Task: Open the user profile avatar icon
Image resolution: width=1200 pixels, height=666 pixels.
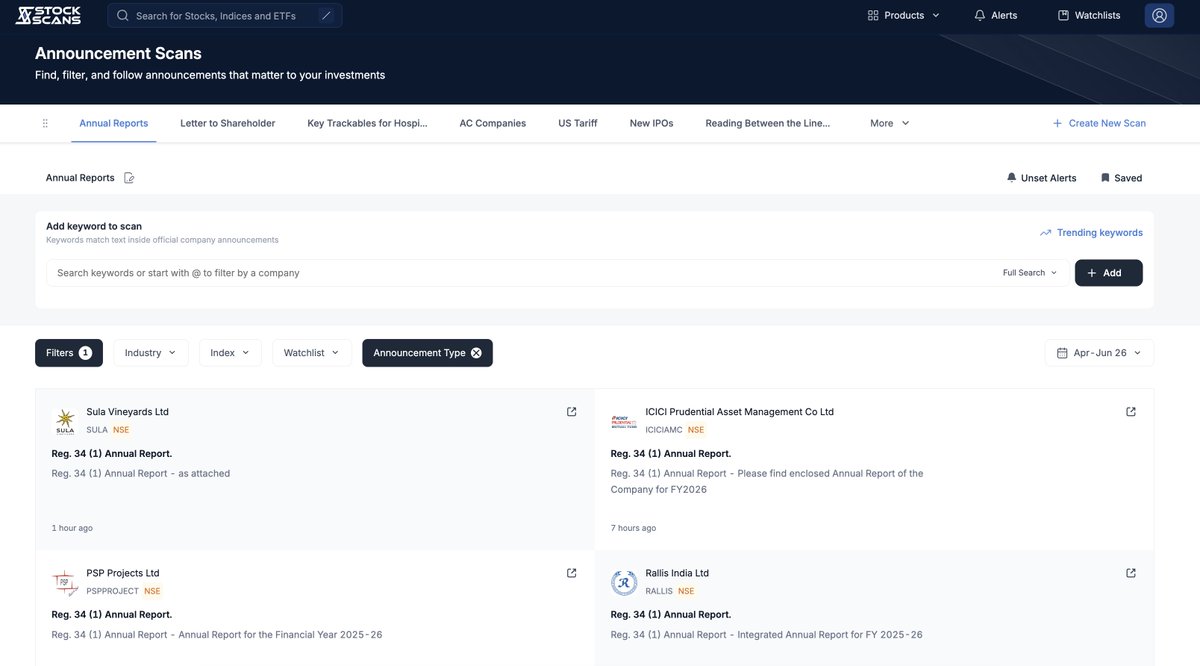Action: [1159, 15]
